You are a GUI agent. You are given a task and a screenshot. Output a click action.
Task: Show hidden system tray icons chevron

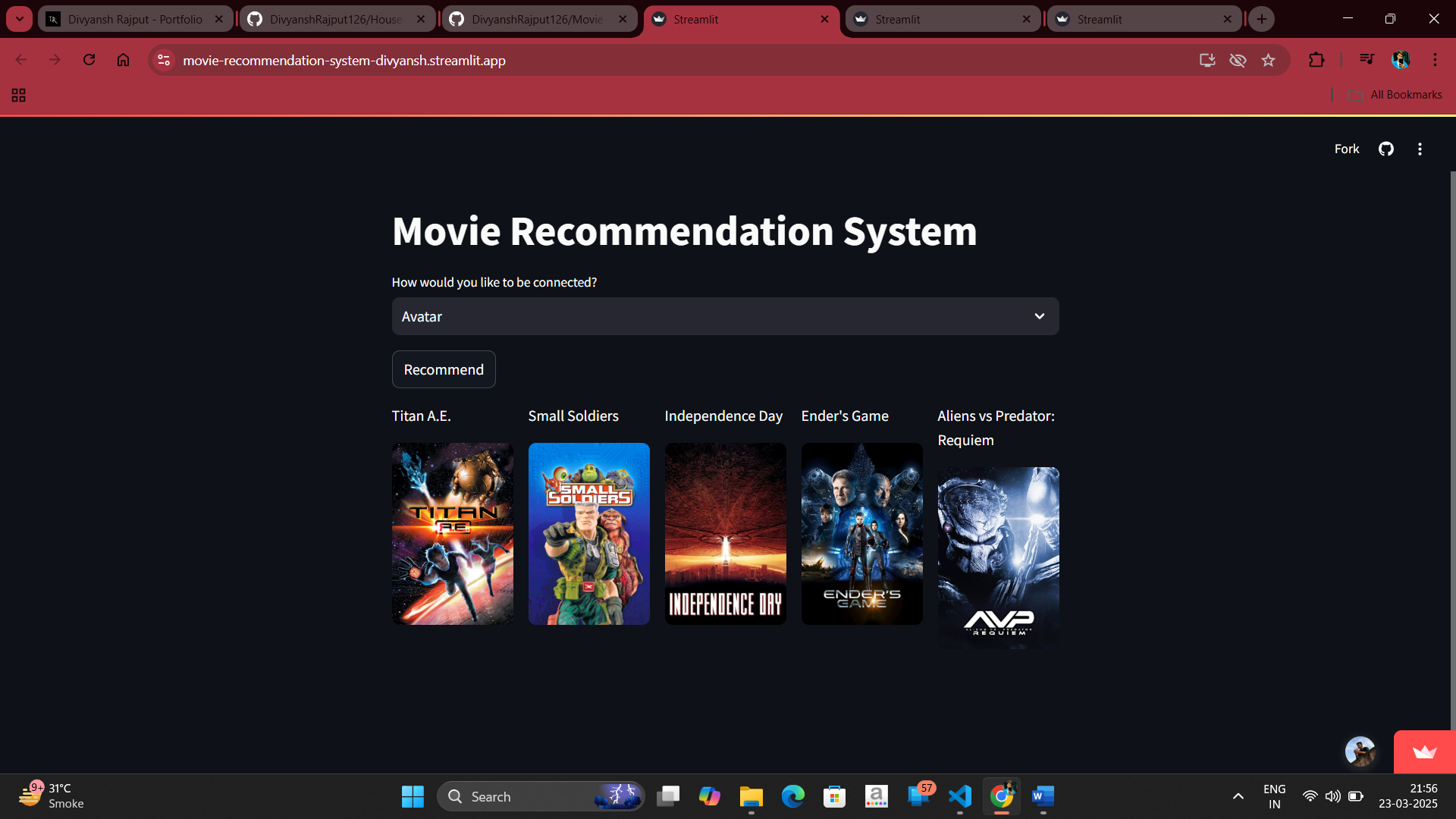[x=1238, y=796]
